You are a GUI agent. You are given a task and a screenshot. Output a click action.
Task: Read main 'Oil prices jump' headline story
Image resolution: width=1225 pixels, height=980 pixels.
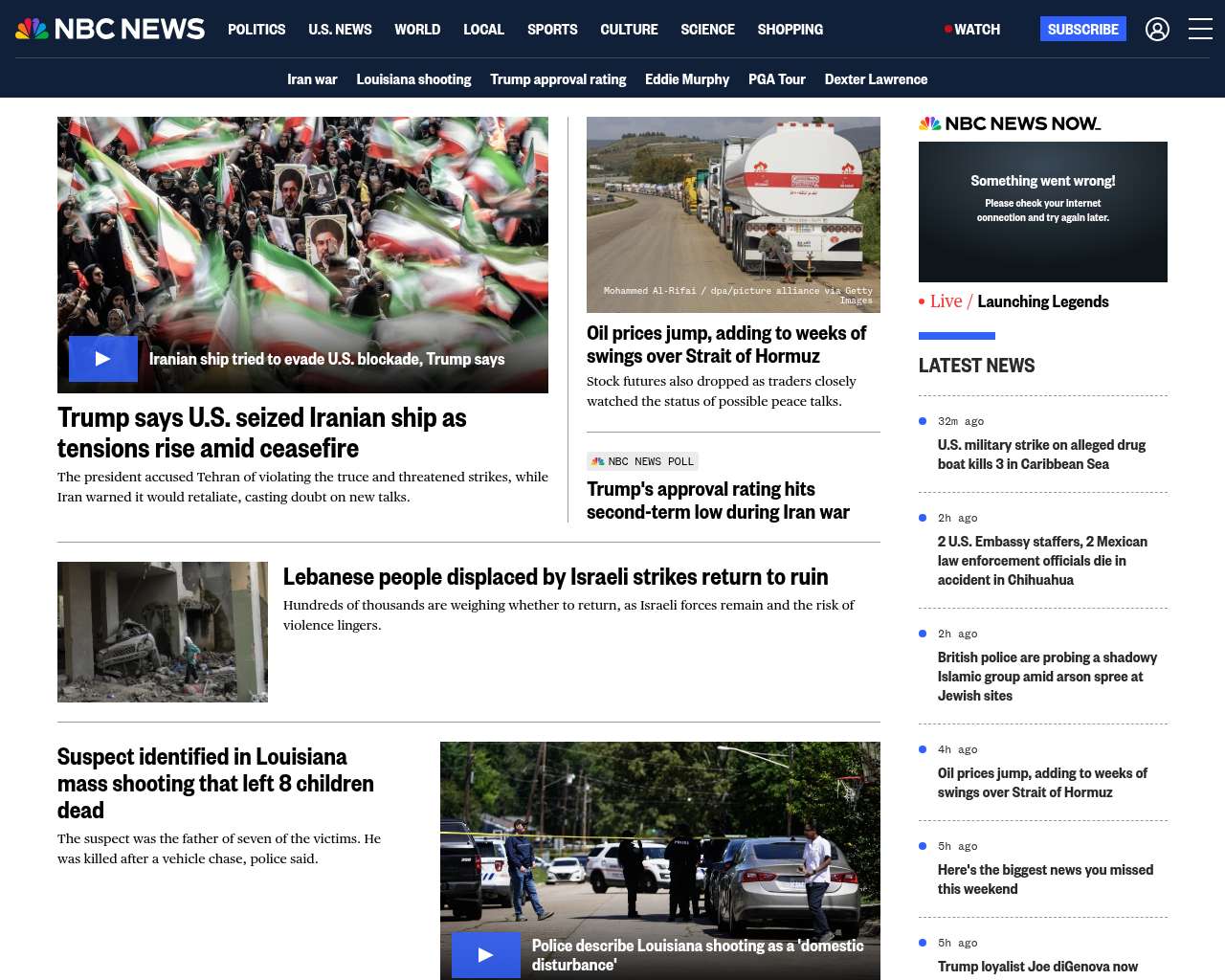(726, 345)
